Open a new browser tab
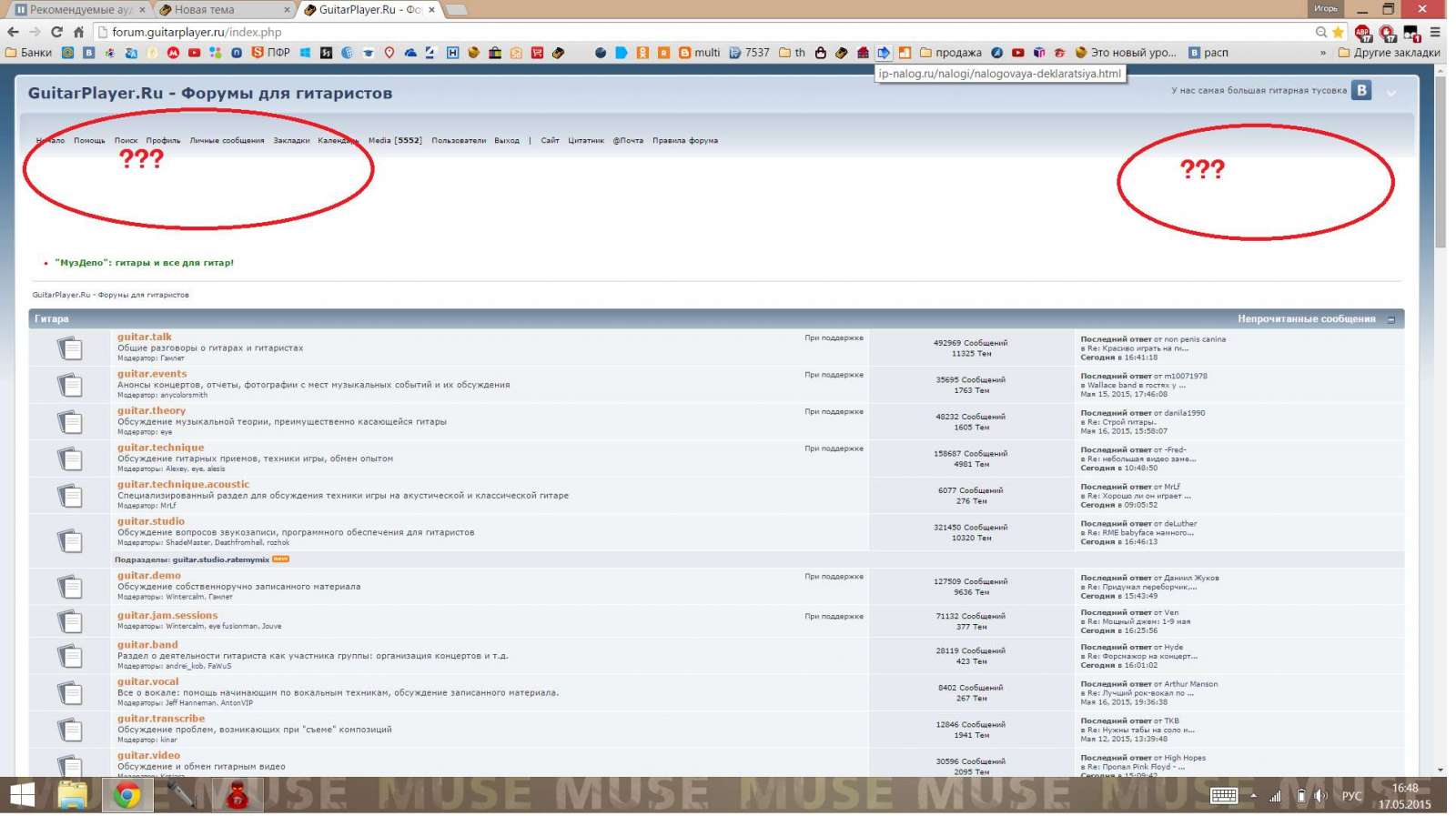Viewport: 1456px width, 816px height. [x=456, y=10]
